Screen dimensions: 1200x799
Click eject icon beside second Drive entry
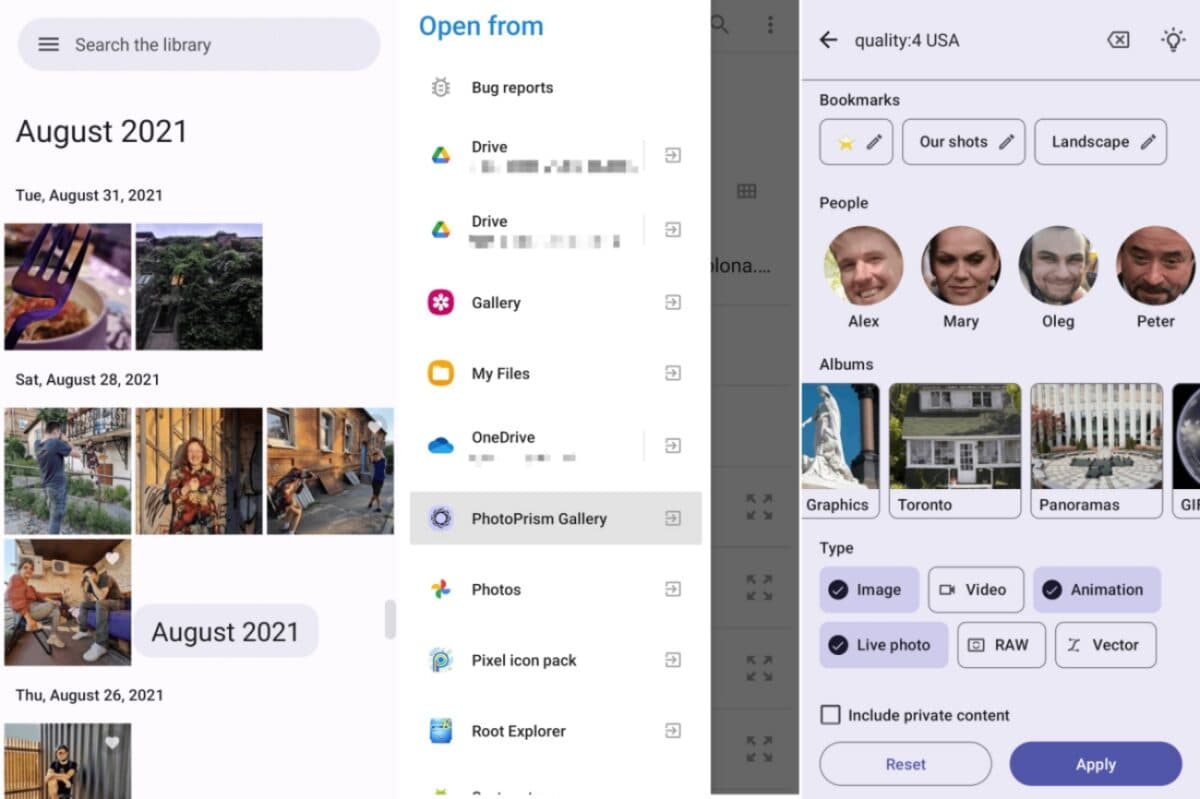coord(673,230)
